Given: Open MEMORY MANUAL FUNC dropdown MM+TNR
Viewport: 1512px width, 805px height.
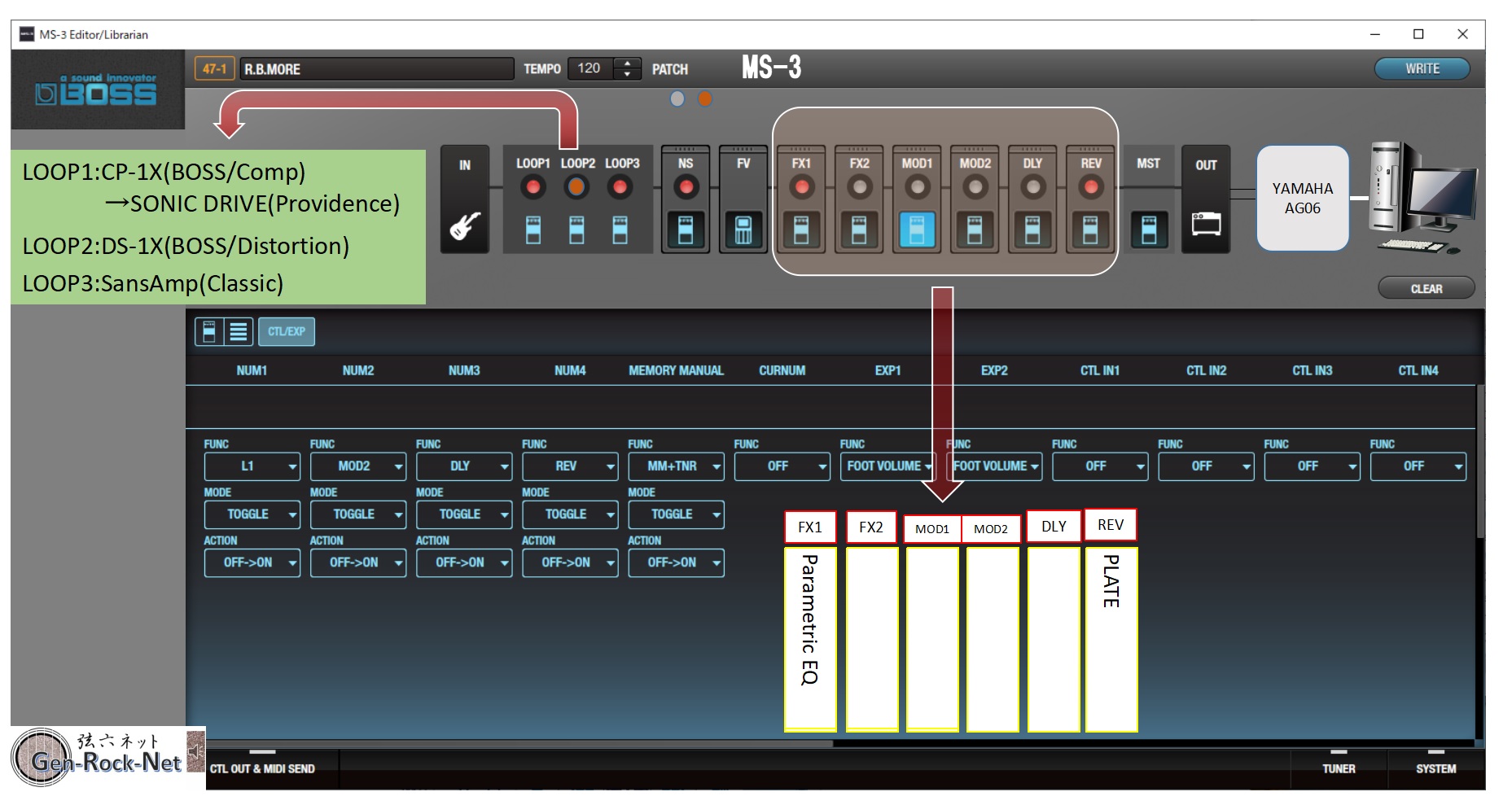Looking at the screenshot, I should (x=676, y=466).
